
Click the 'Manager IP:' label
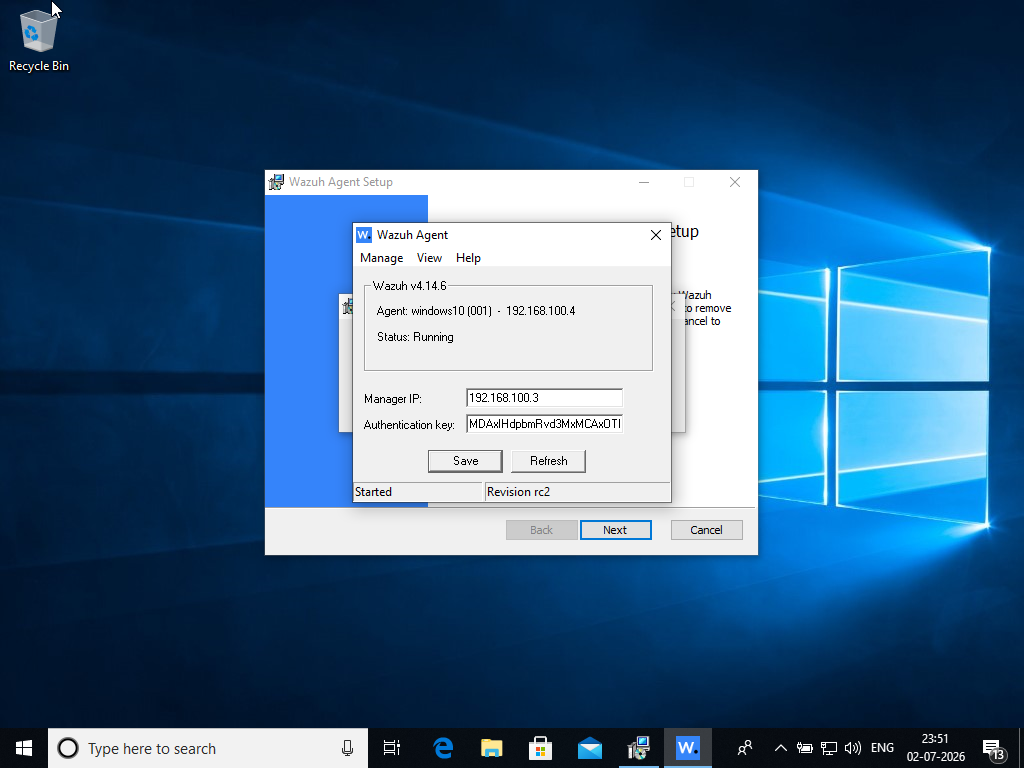coord(392,399)
